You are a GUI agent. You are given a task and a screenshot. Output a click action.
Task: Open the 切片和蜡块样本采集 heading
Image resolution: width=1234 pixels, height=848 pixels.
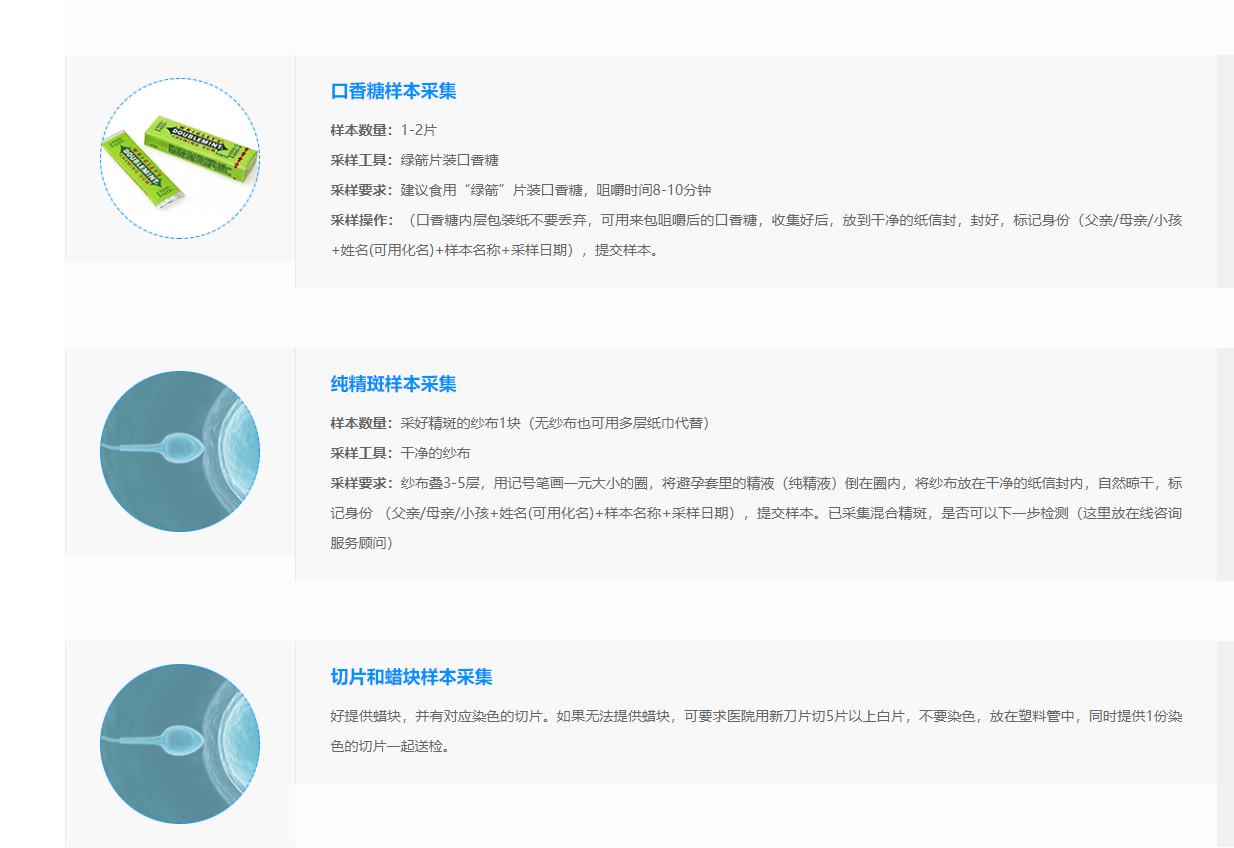(411, 677)
